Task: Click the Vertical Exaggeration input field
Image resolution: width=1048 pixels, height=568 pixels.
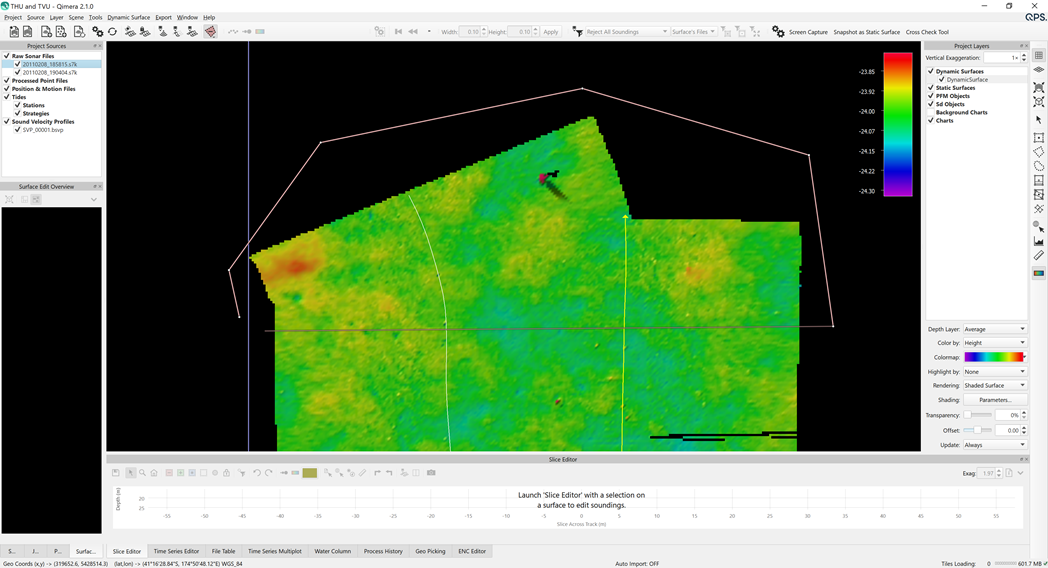Action: tap(999, 58)
